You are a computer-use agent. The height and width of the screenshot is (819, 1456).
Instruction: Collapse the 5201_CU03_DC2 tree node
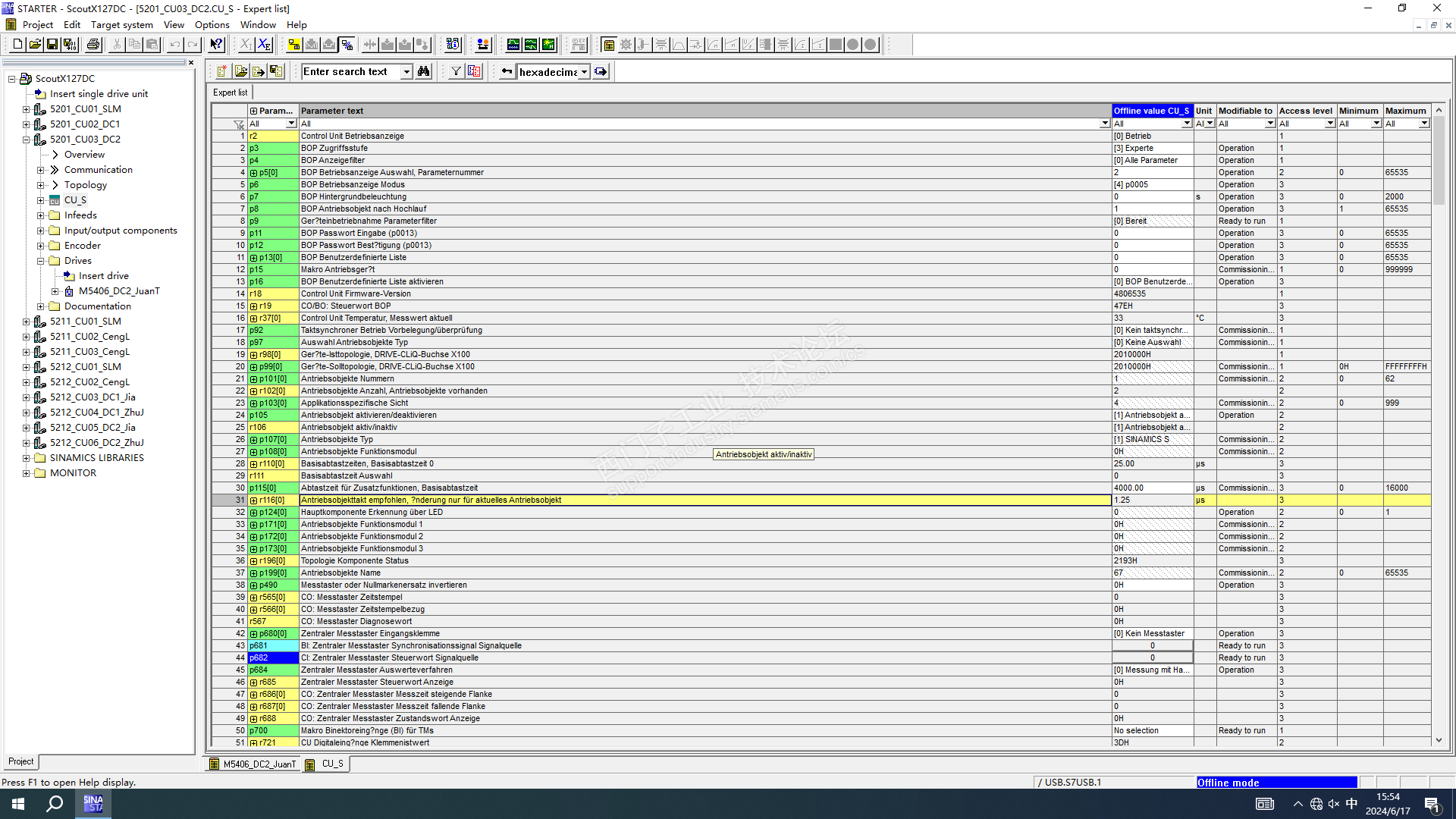[x=26, y=140]
